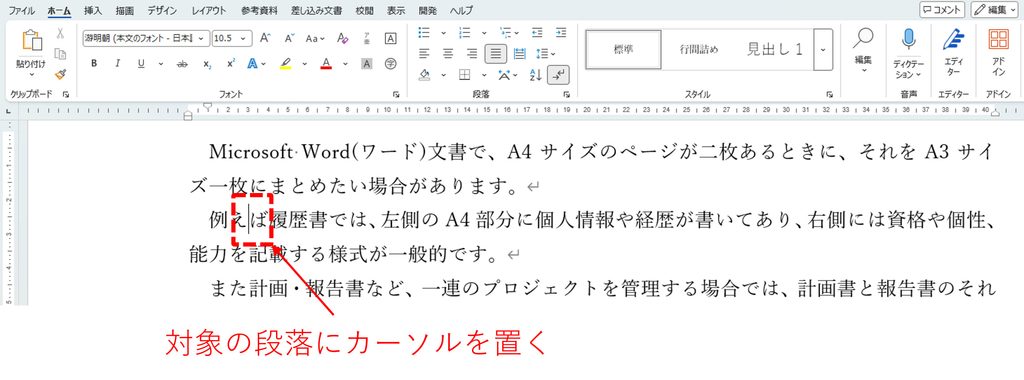Viewport: 1024px width, 380px height.
Task: Apply the 見出し 1 (Heading 1) style
Action: (x=775, y=50)
